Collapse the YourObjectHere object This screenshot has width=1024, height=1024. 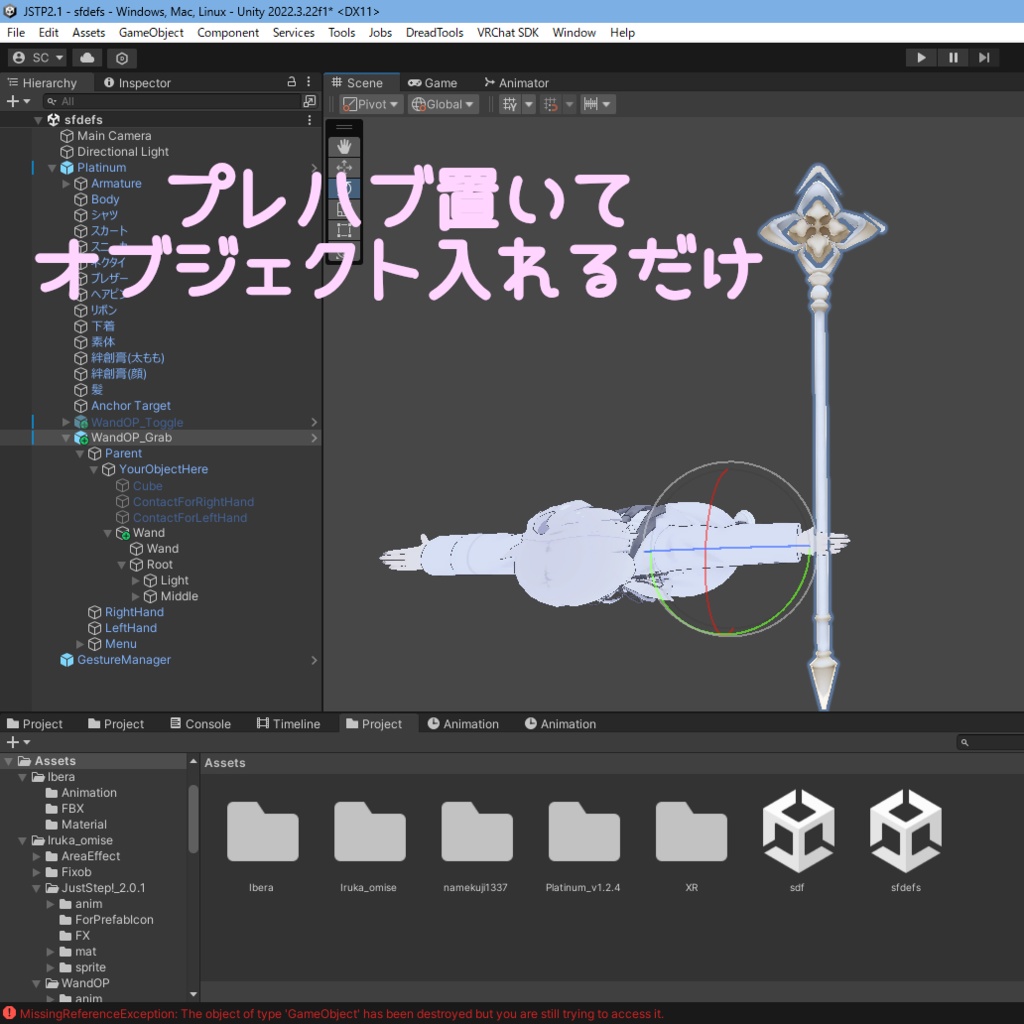[94, 470]
